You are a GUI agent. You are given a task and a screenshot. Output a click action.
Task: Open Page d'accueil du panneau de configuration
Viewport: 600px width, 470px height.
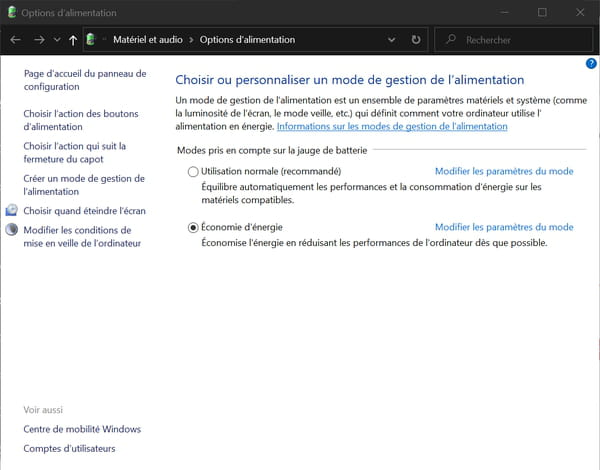[x=85, y=80]
